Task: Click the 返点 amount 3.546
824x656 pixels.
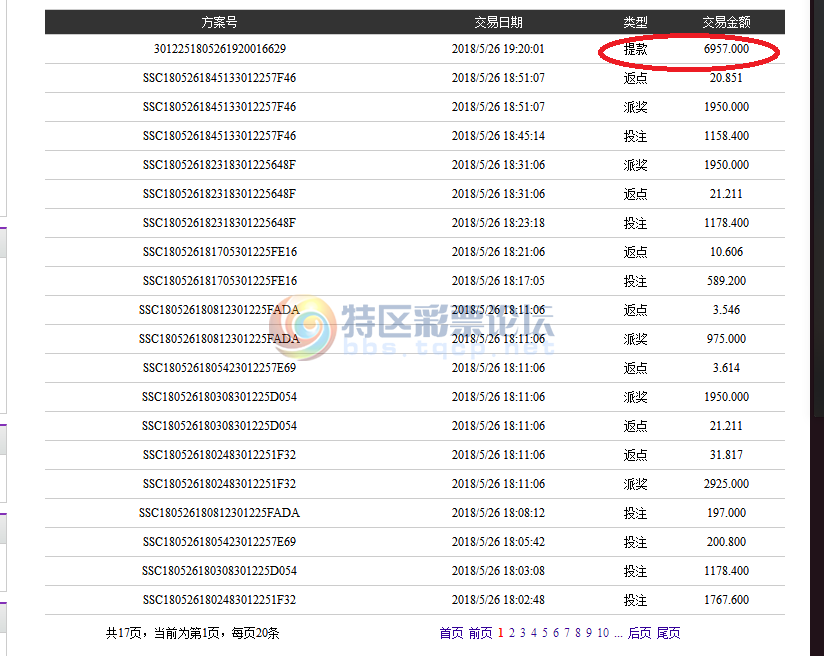Action: pos(726,310)
